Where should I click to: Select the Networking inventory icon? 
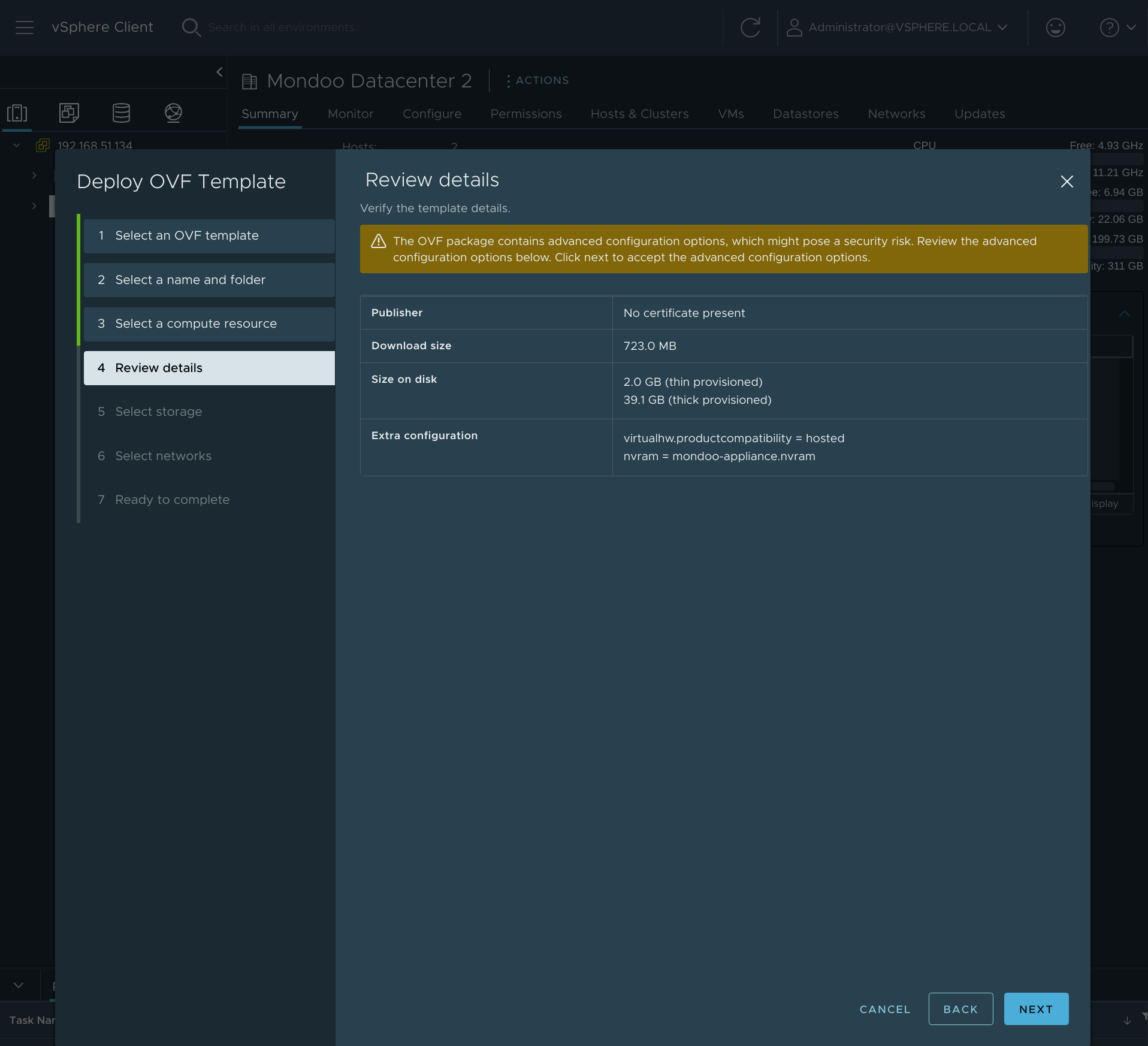(173, 113)
